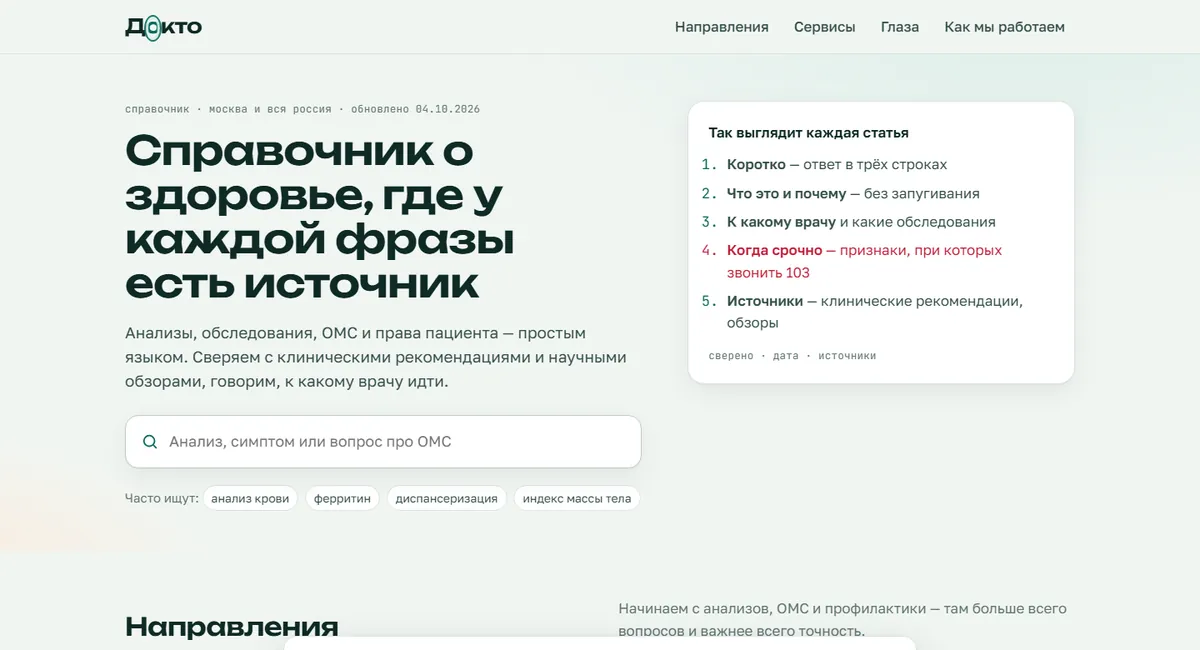Open the Сервисы menu item
The width and height of the screenshot is (1200, 650).
824,27
